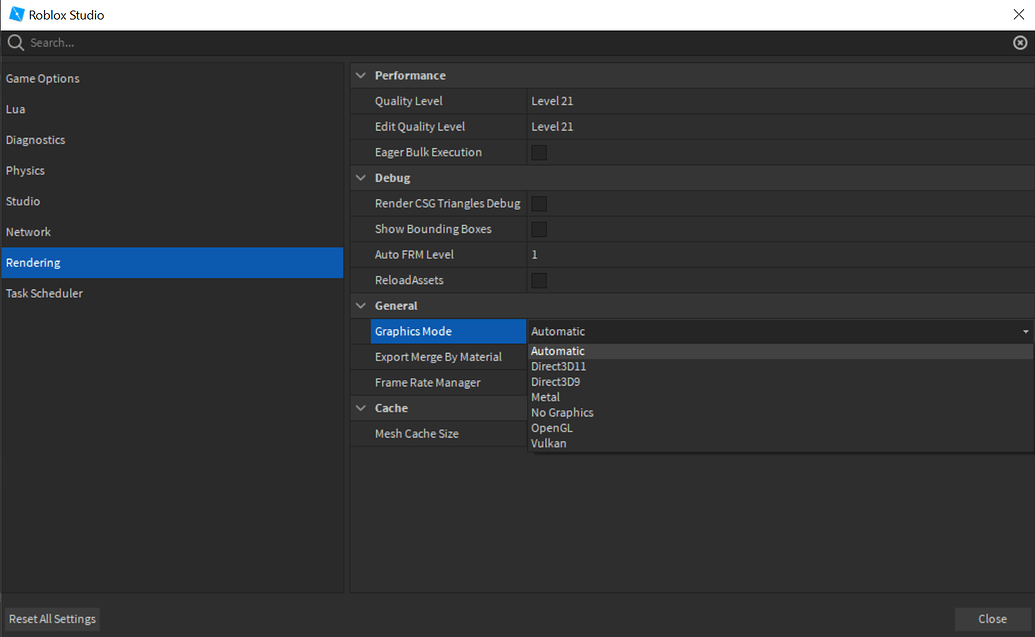Screen dimensions: 1035x637
Task: Collapse the Cache section
Action: (360, 408)
